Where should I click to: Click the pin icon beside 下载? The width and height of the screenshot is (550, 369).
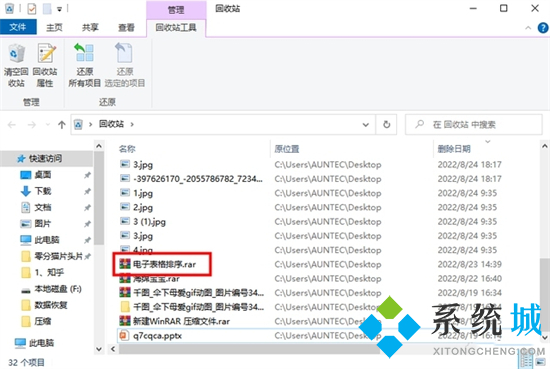[87, 192]
